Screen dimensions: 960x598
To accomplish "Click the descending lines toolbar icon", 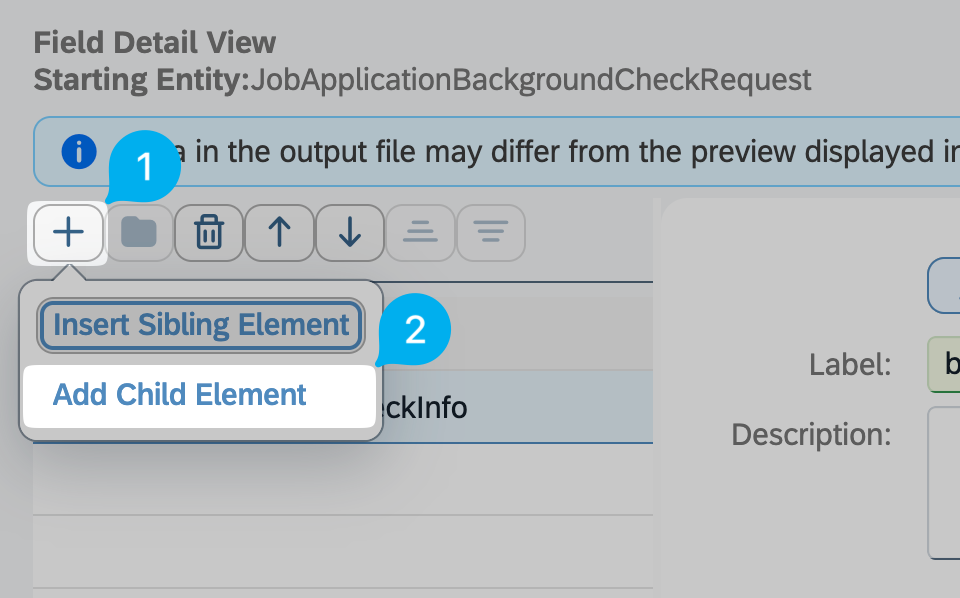I will (490, 233).
